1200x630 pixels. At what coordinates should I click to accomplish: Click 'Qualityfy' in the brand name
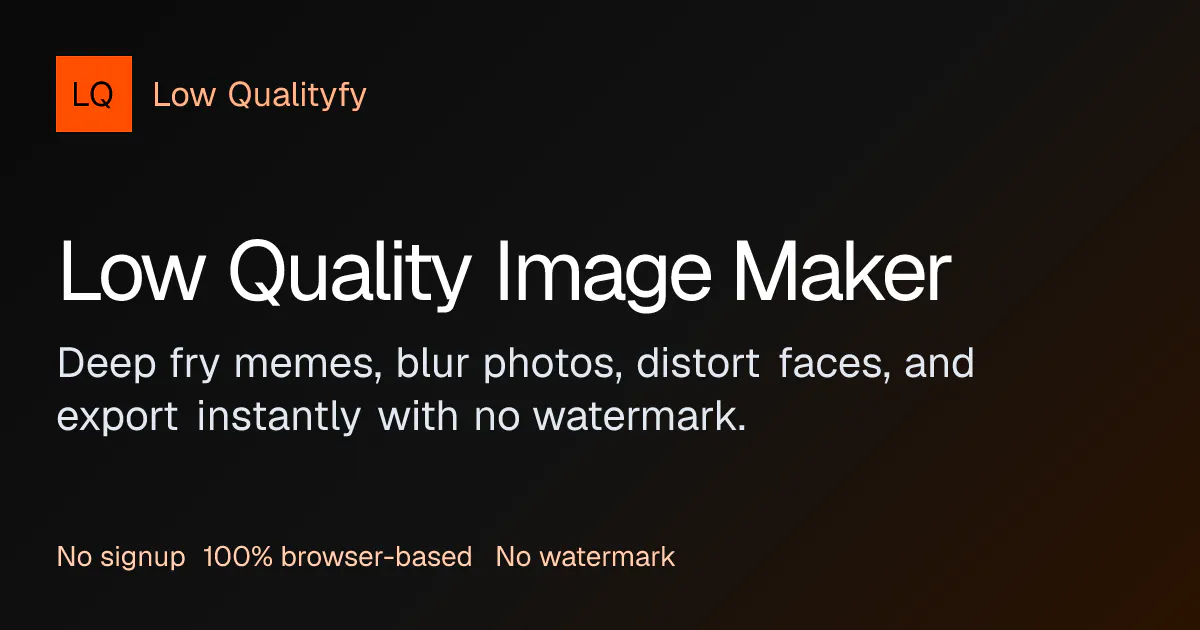297,97
